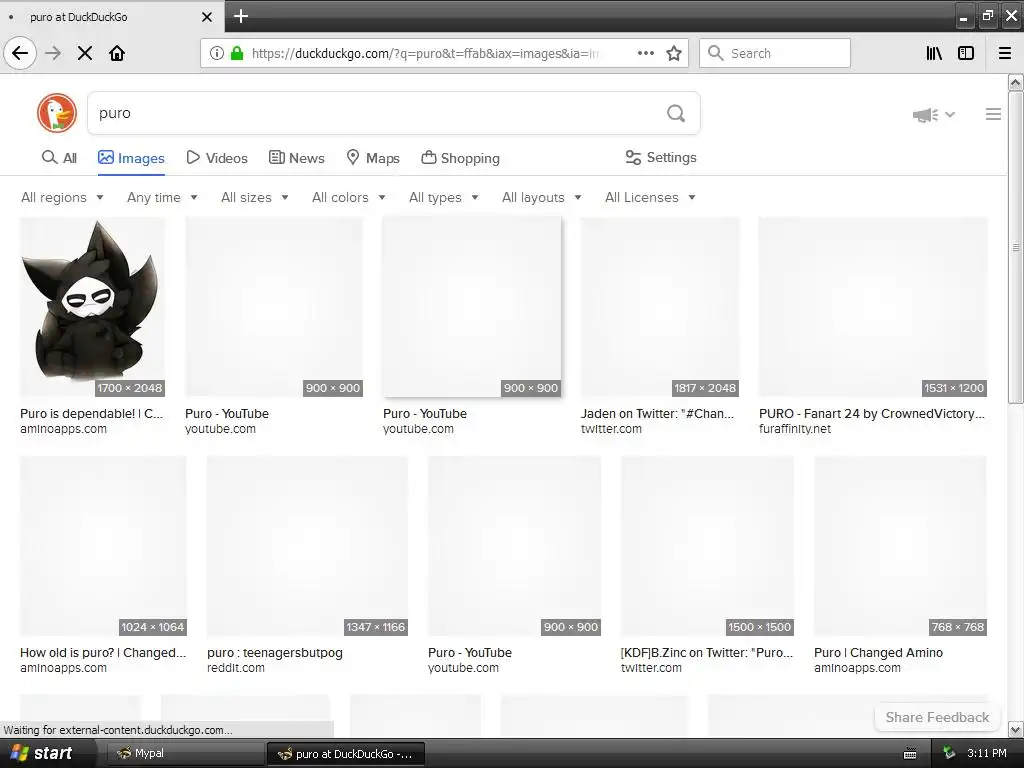Open the News tab
1024x768 pixels.
[x=296, y=158]
